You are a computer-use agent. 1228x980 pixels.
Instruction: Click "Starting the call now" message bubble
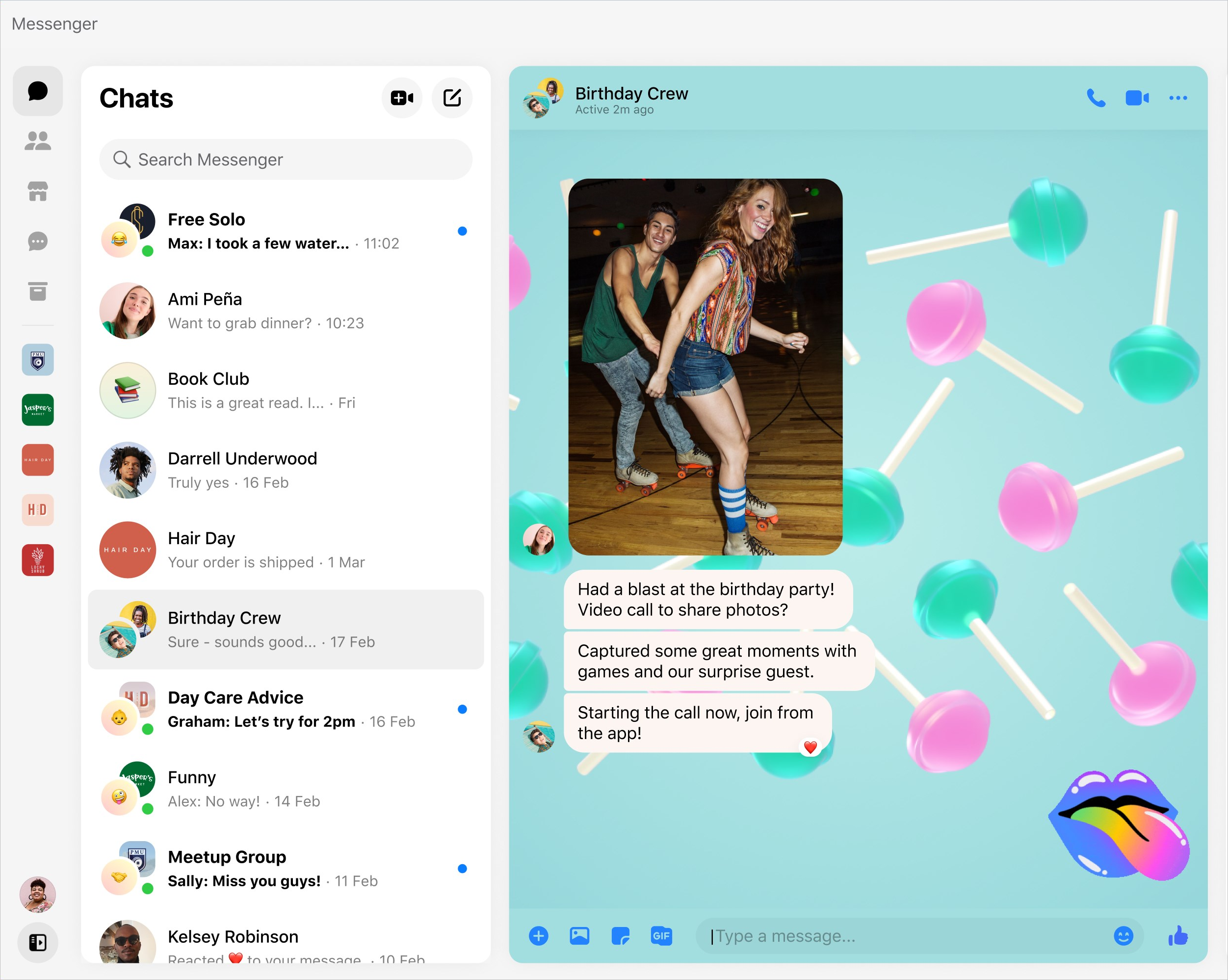pyautogui.click(x=698, y=723)
